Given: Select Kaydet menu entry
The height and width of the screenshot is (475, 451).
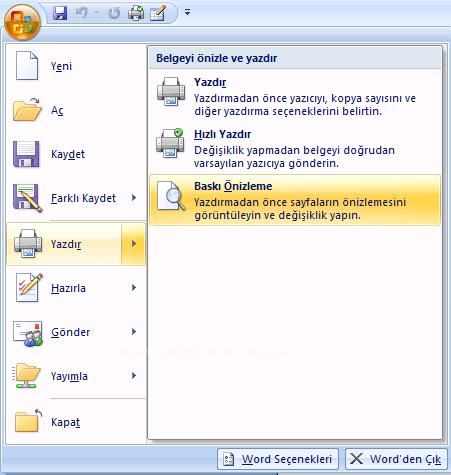Looking at the screenshot, I should click(68, 154).
